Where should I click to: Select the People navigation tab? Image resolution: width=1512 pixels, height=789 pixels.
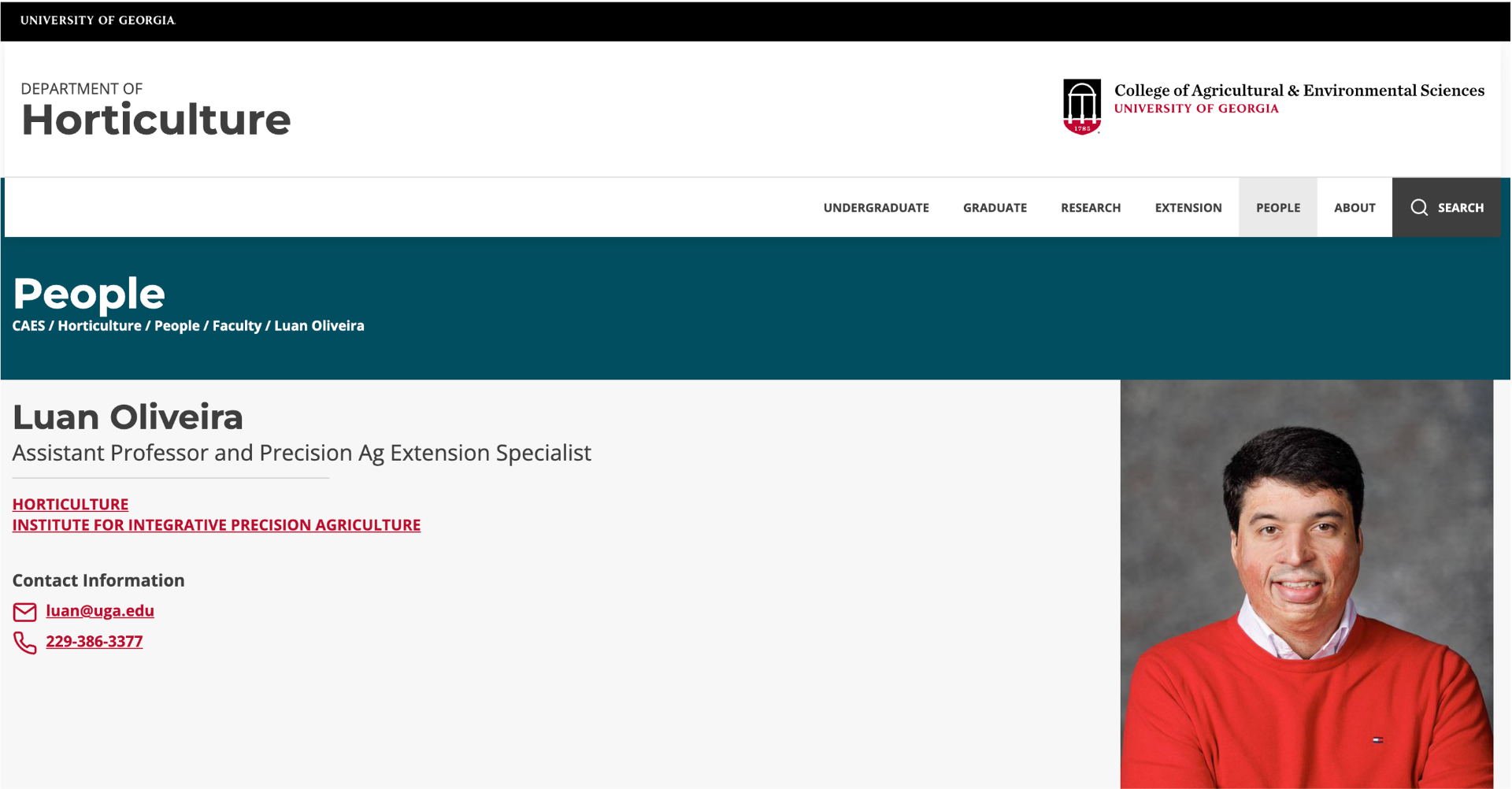(1277, 208)
